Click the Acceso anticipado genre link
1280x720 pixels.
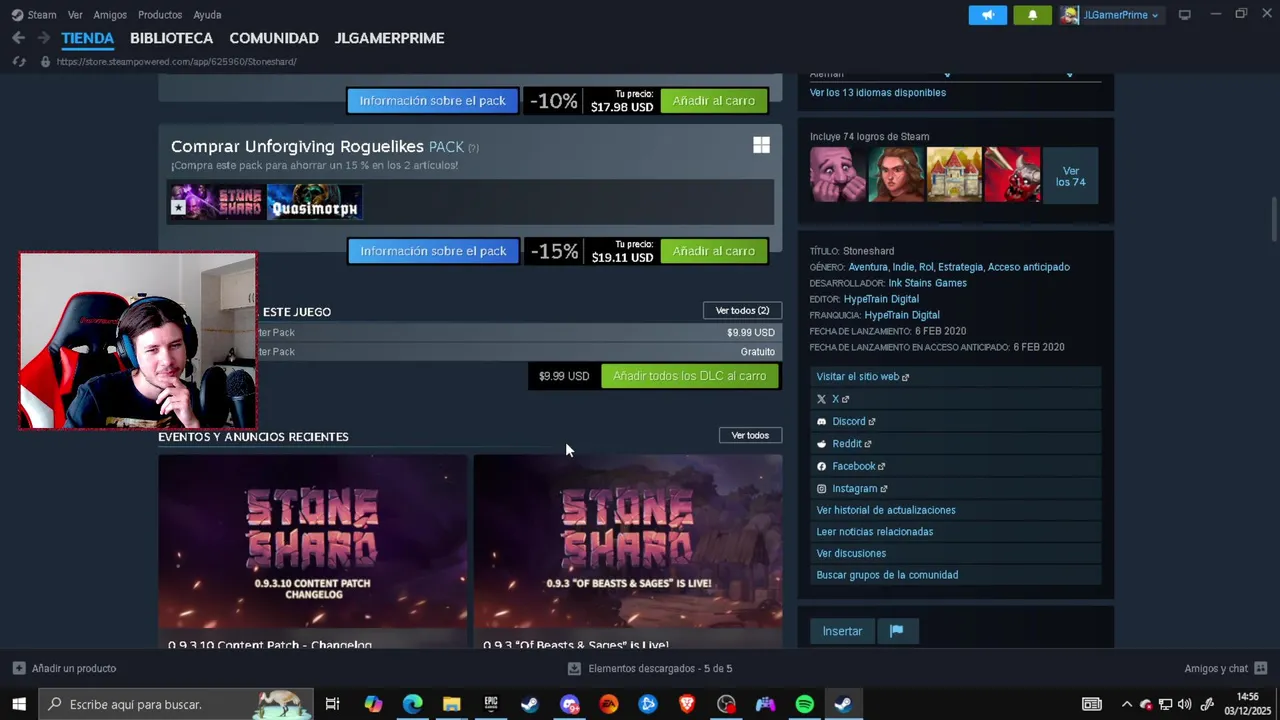tap(1029, 267)
